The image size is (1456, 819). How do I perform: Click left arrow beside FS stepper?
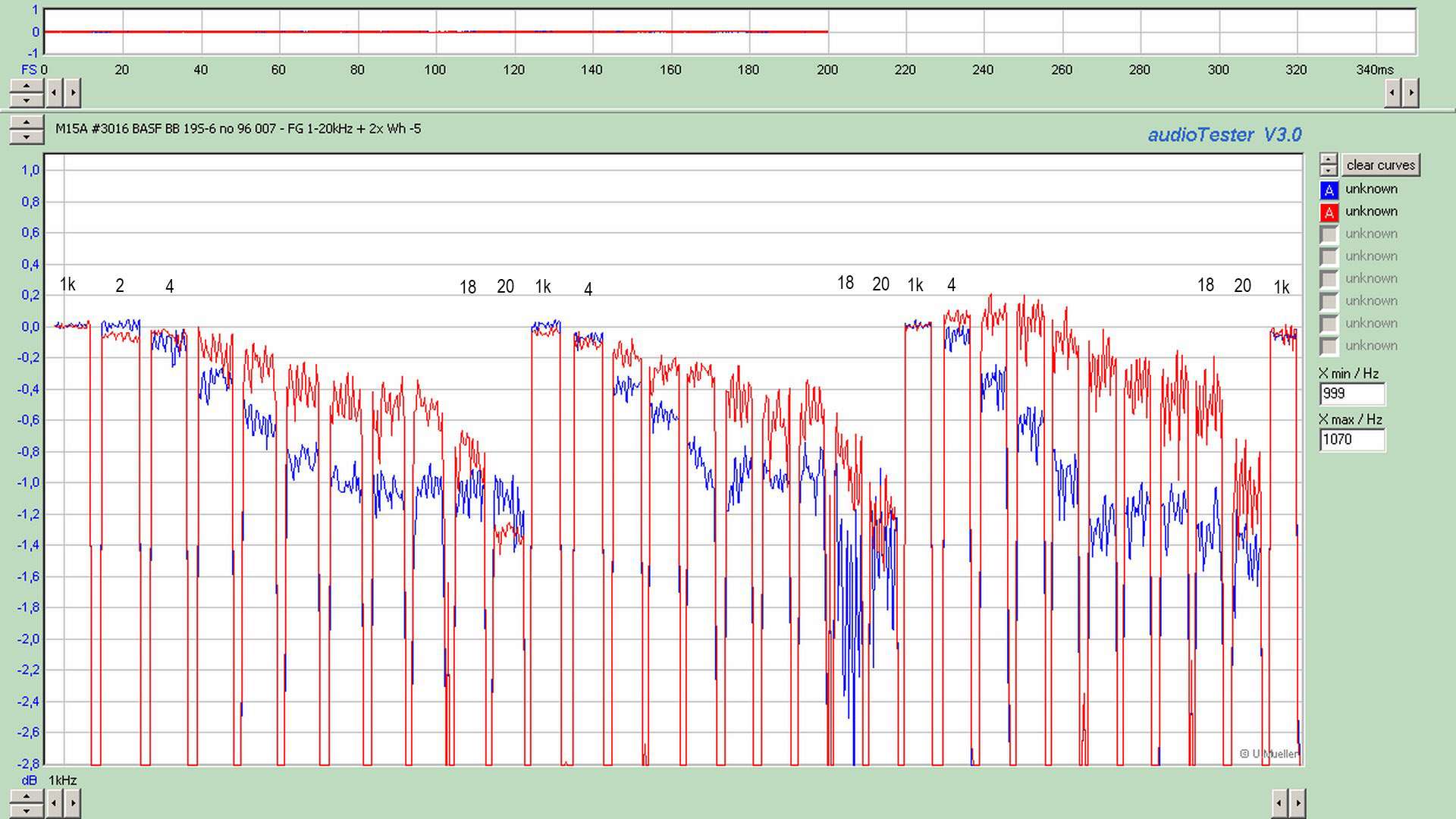[54, 93]
